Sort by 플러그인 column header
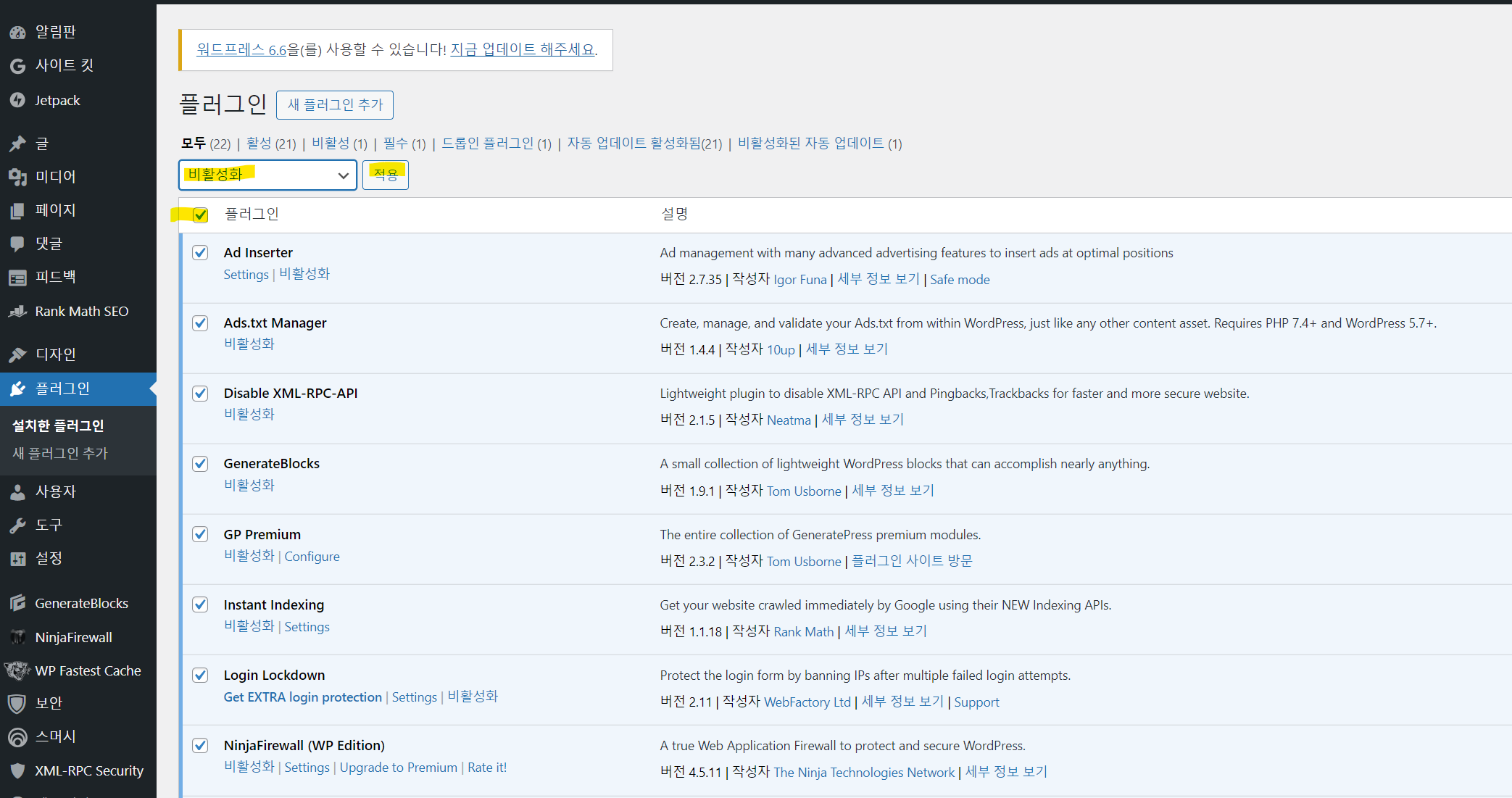The height and width of the screenshot is (798, 1512). 252,215
